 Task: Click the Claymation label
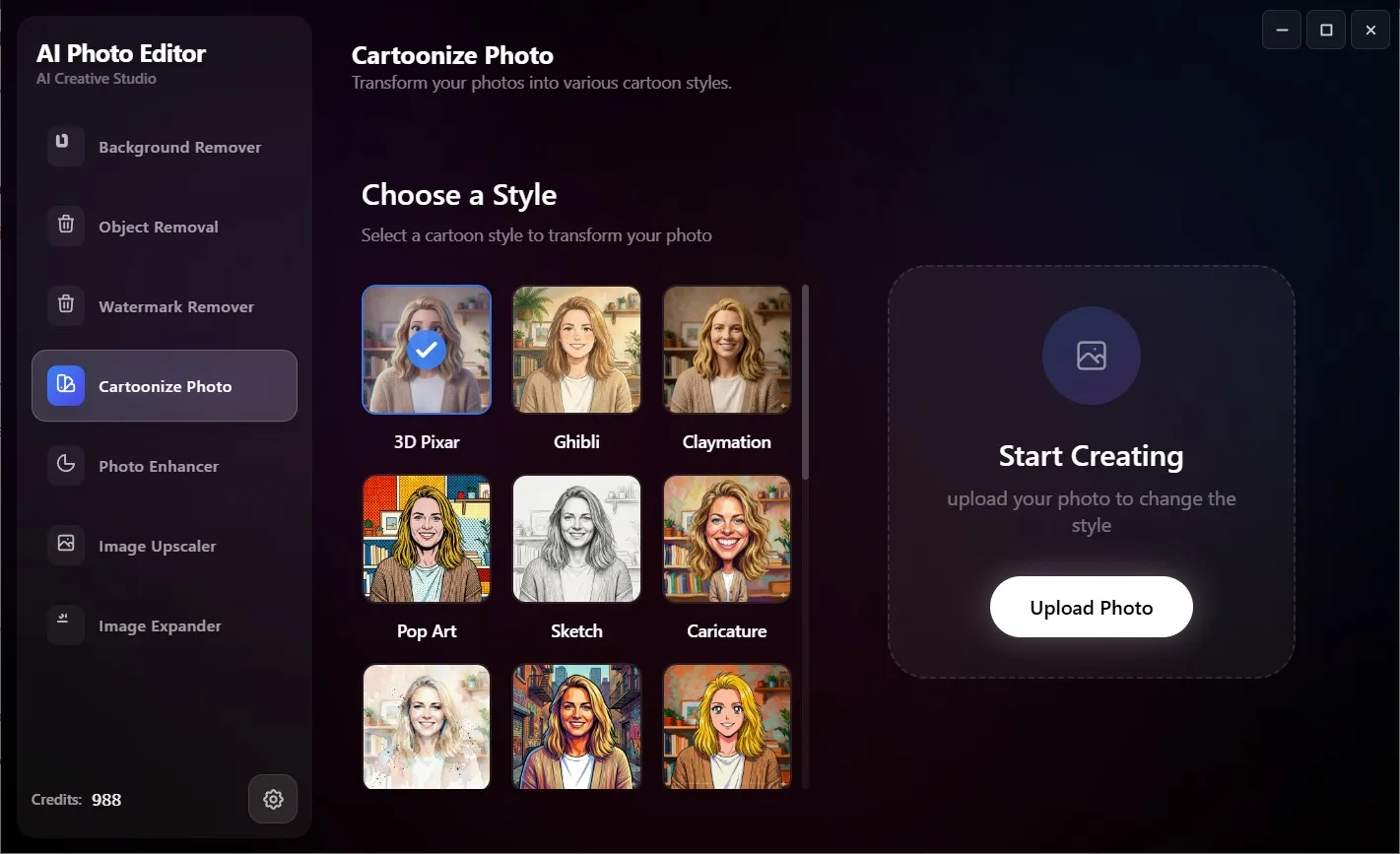click(x=727, y=442)
